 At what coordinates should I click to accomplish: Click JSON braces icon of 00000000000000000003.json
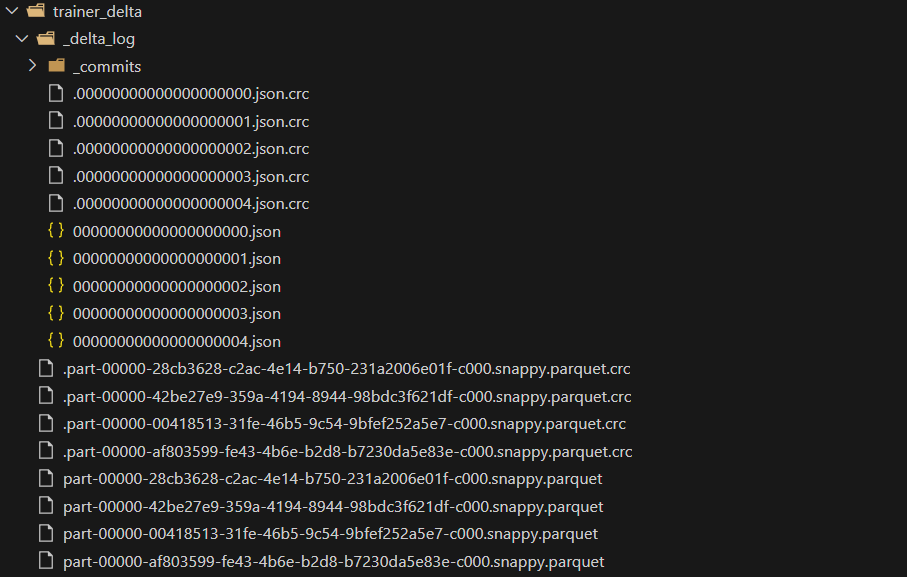pos(56,313)
